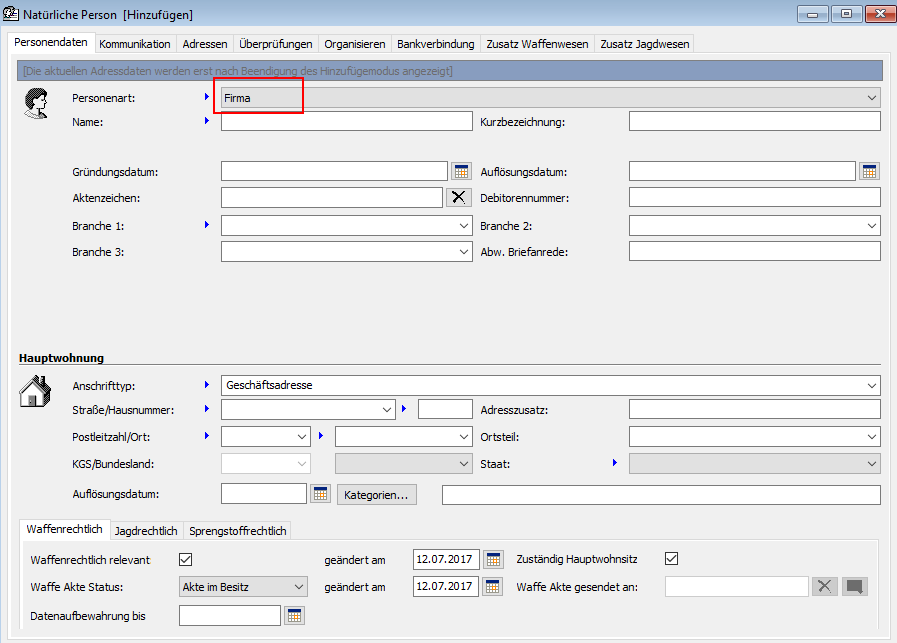This screenshot has width=897, height=643.
Task: Uncheck Waffenrechtlich relevant checkbox
Action: point(185,559)
